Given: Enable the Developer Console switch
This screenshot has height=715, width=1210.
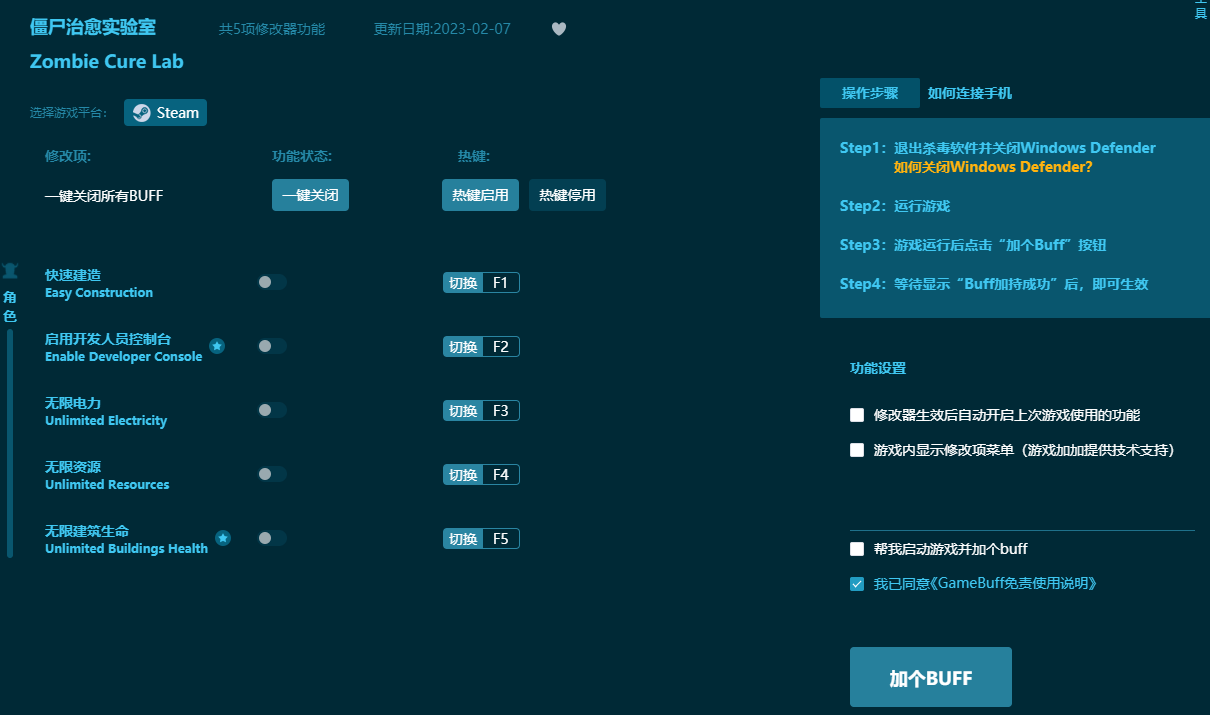Looking at the screenshot, I should [272, 346].
